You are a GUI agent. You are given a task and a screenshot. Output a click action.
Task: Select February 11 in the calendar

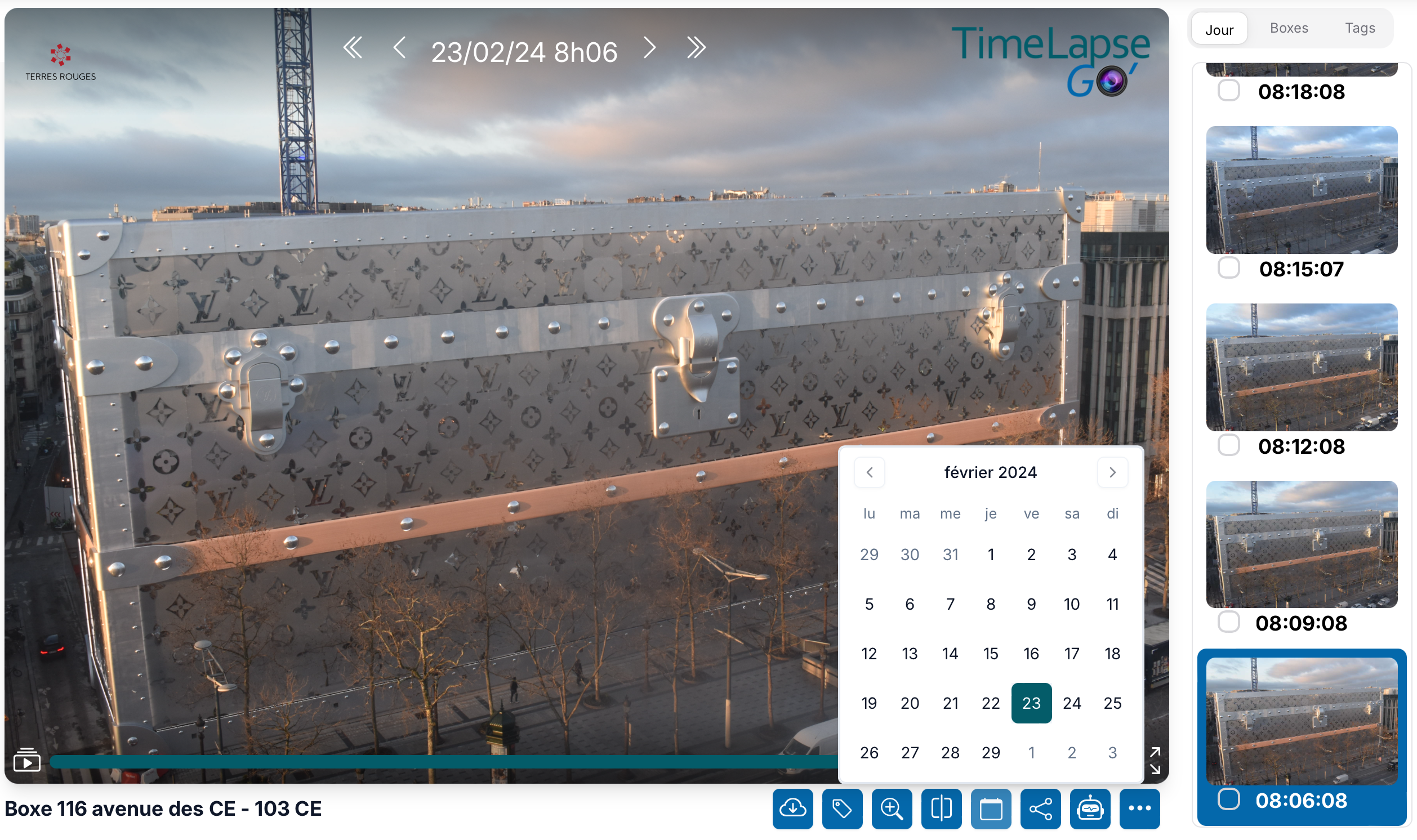tap(1112, 604)
